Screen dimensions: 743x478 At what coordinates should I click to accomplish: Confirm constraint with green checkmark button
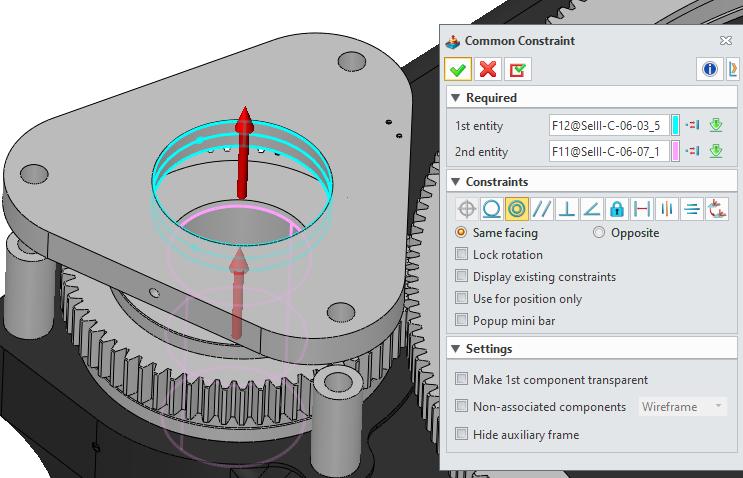459,69
